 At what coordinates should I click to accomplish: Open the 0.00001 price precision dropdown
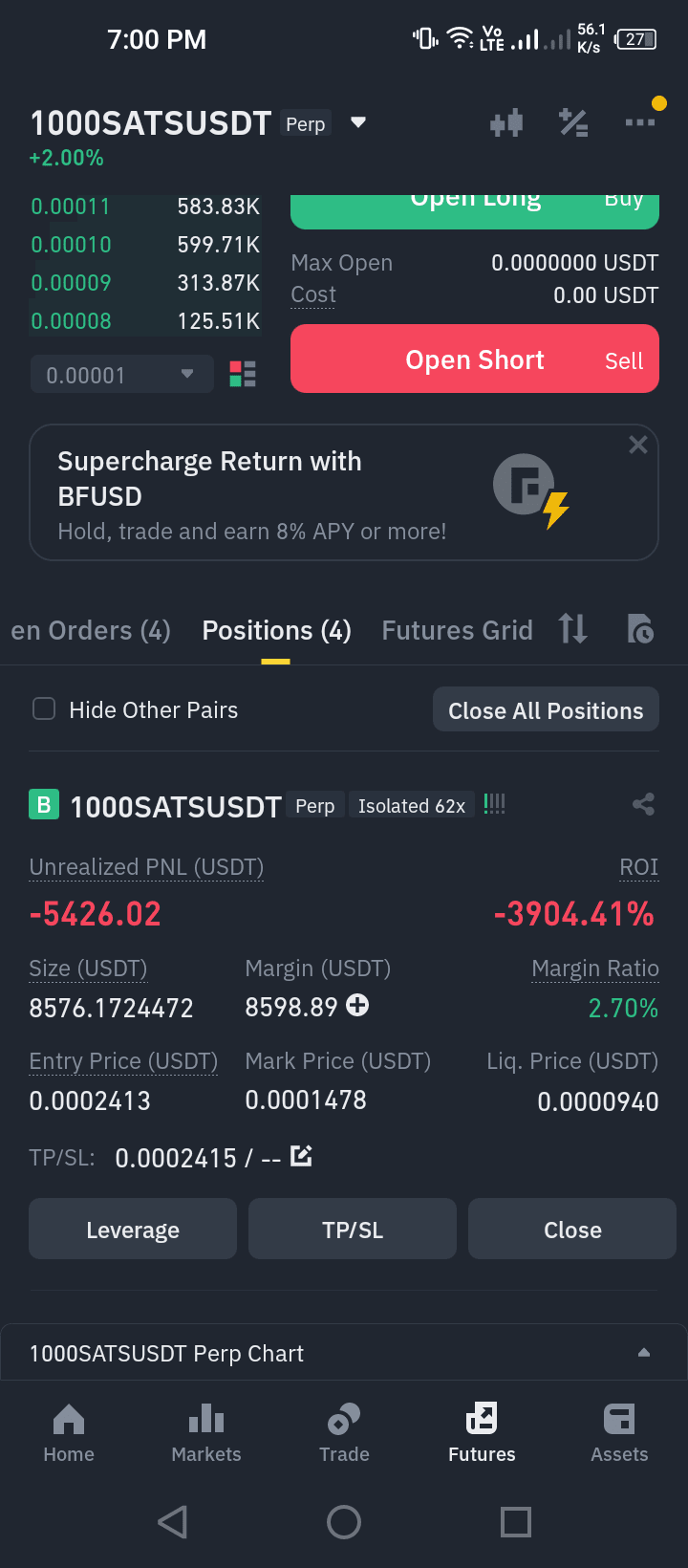pyautogui.click(x=121, y=375)
